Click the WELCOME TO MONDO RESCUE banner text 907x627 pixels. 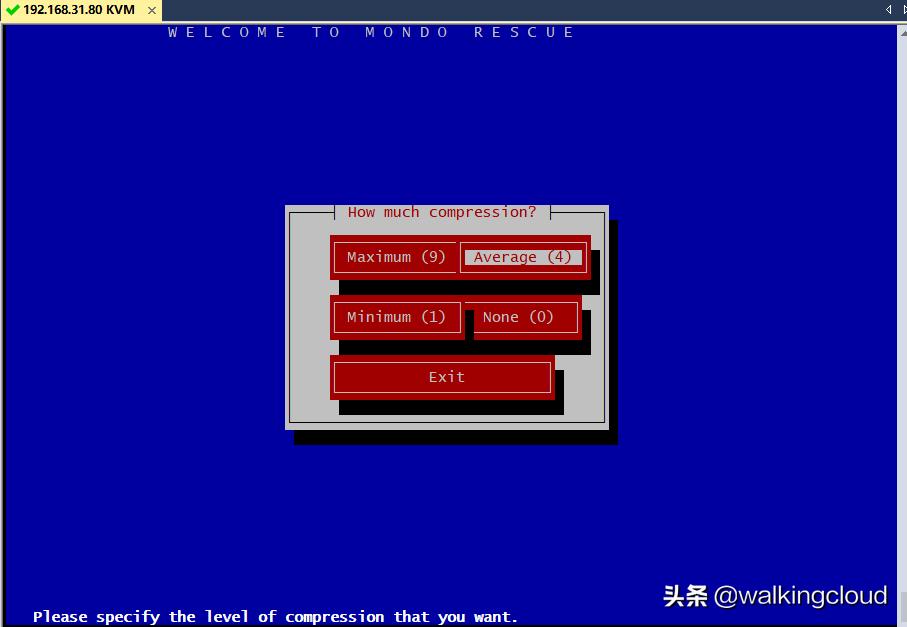pos(369,32)
